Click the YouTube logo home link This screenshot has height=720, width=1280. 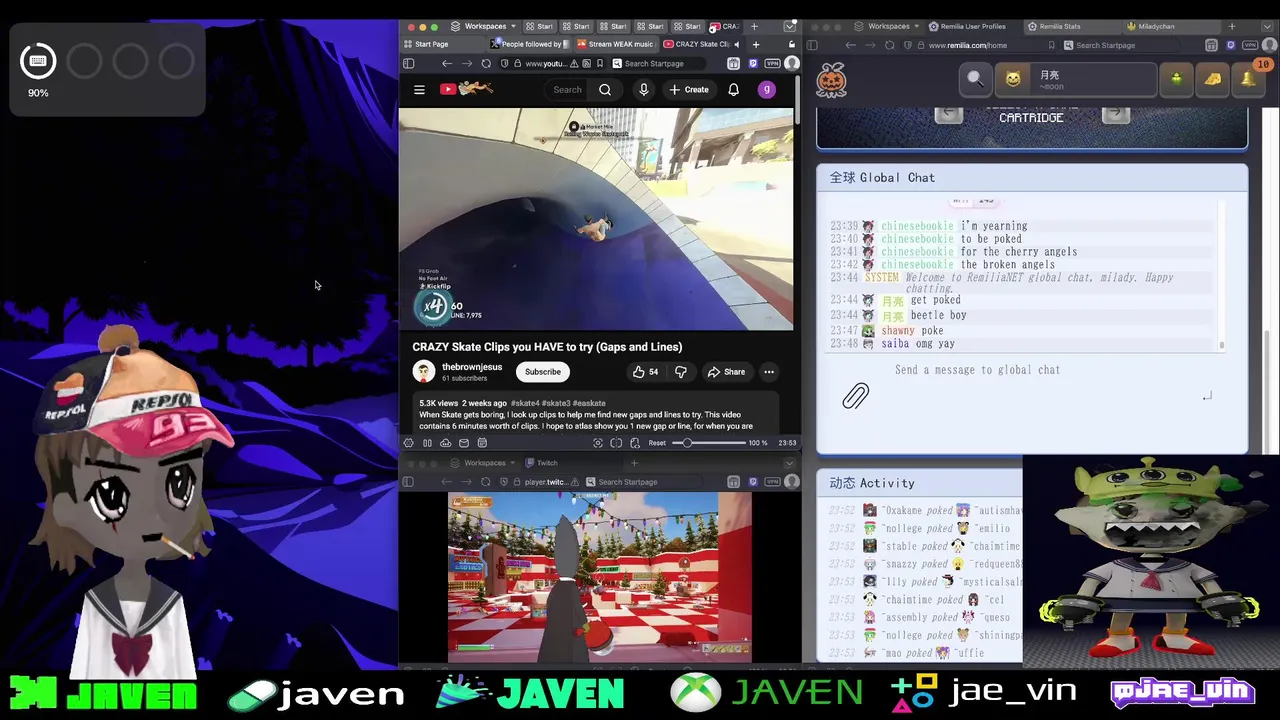click(x=467, y=89)
